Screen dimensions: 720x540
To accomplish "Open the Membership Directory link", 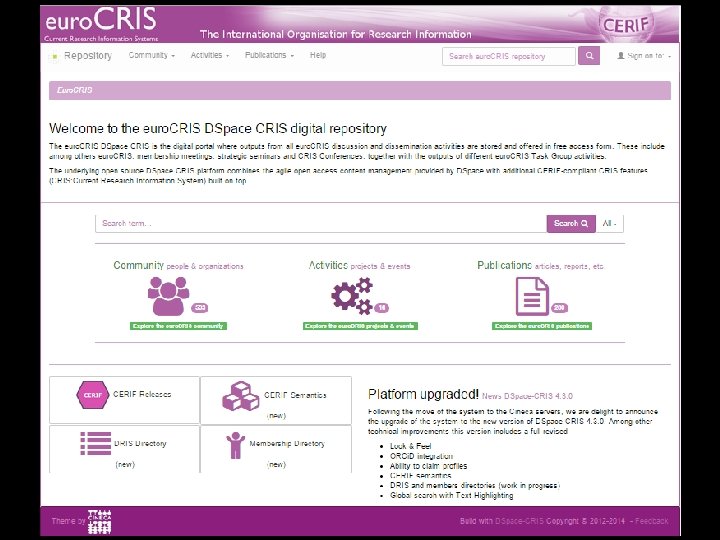I will point(287,444).
